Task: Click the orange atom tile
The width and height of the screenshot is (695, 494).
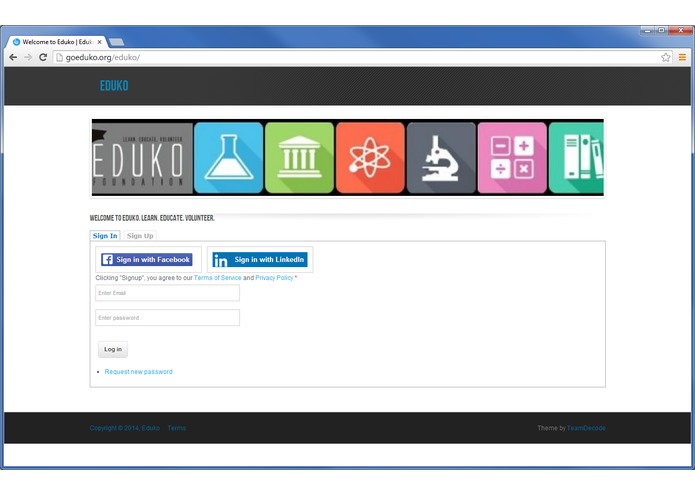Action: click(370, 158)
